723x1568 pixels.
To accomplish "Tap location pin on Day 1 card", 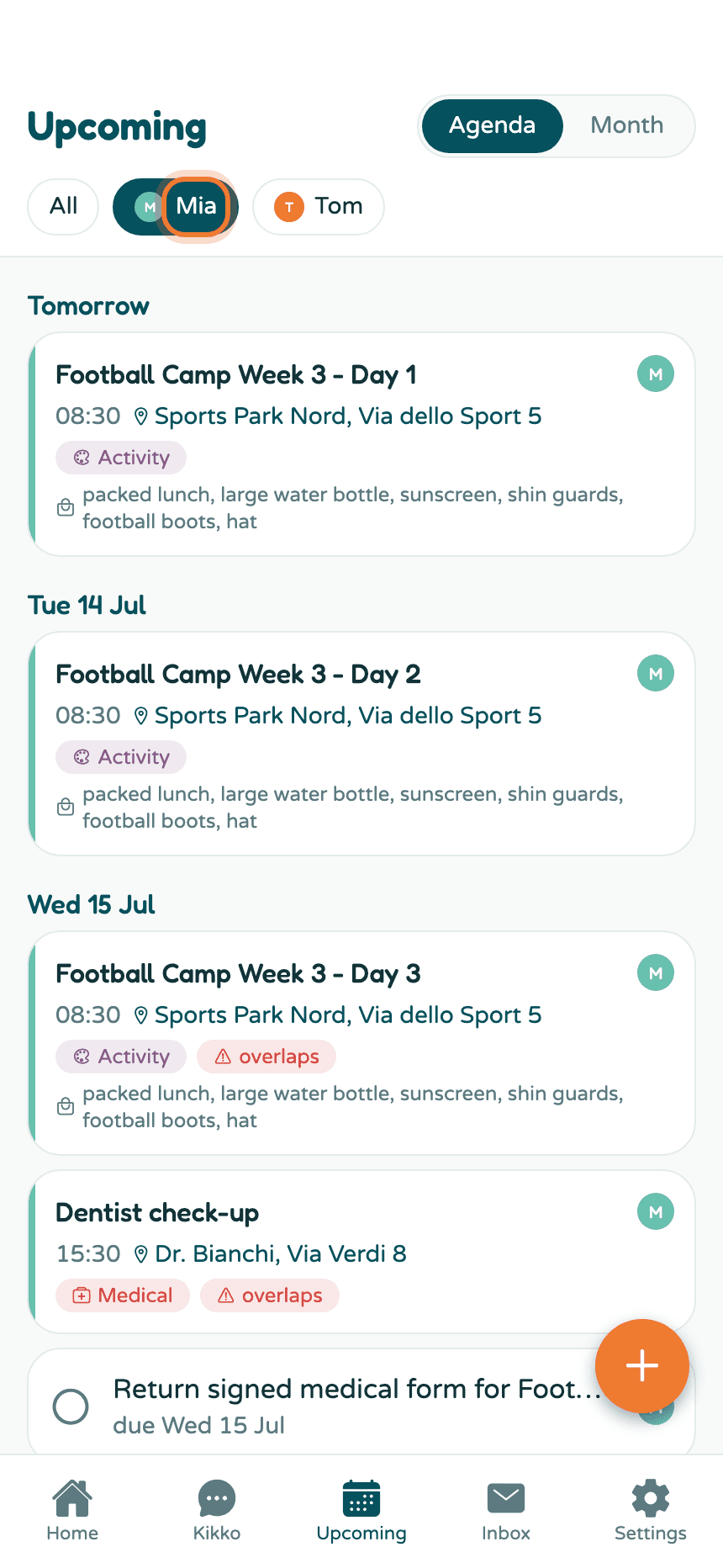I will (x=141, y=416).
